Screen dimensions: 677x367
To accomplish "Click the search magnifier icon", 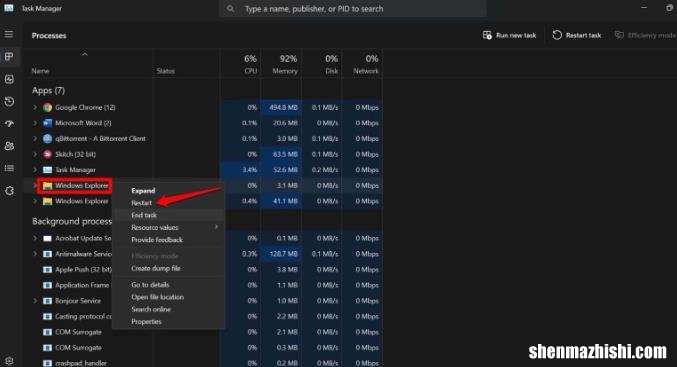I will 231,9.
